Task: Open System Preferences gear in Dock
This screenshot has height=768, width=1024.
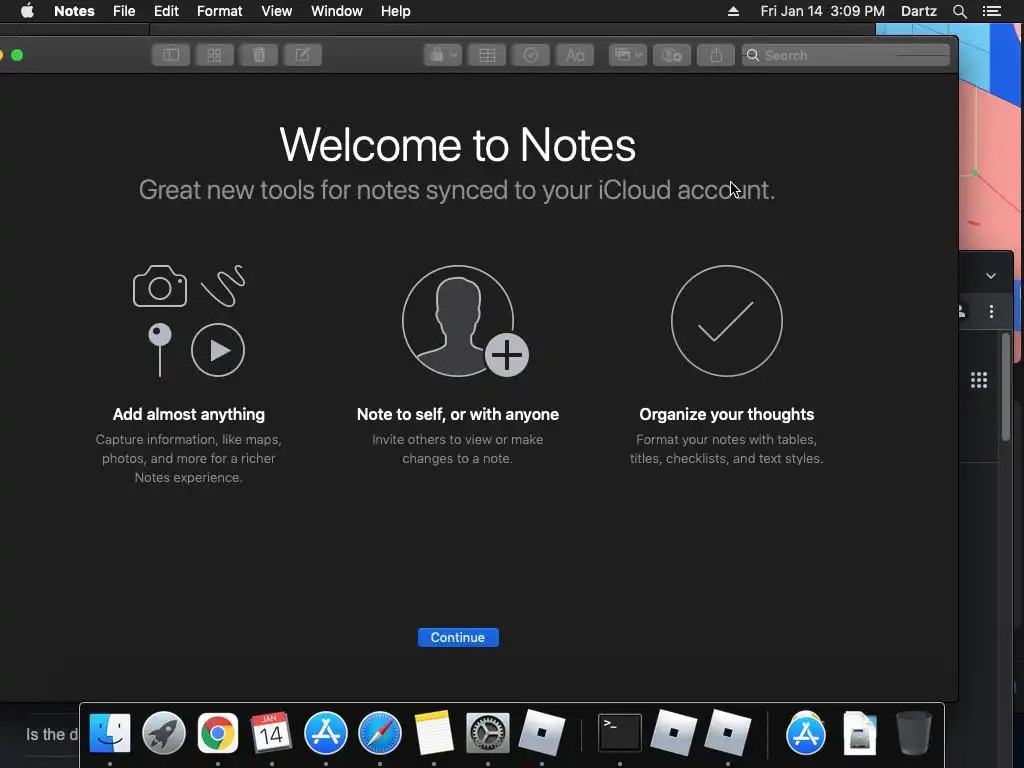Action: (x=488, y=733)
